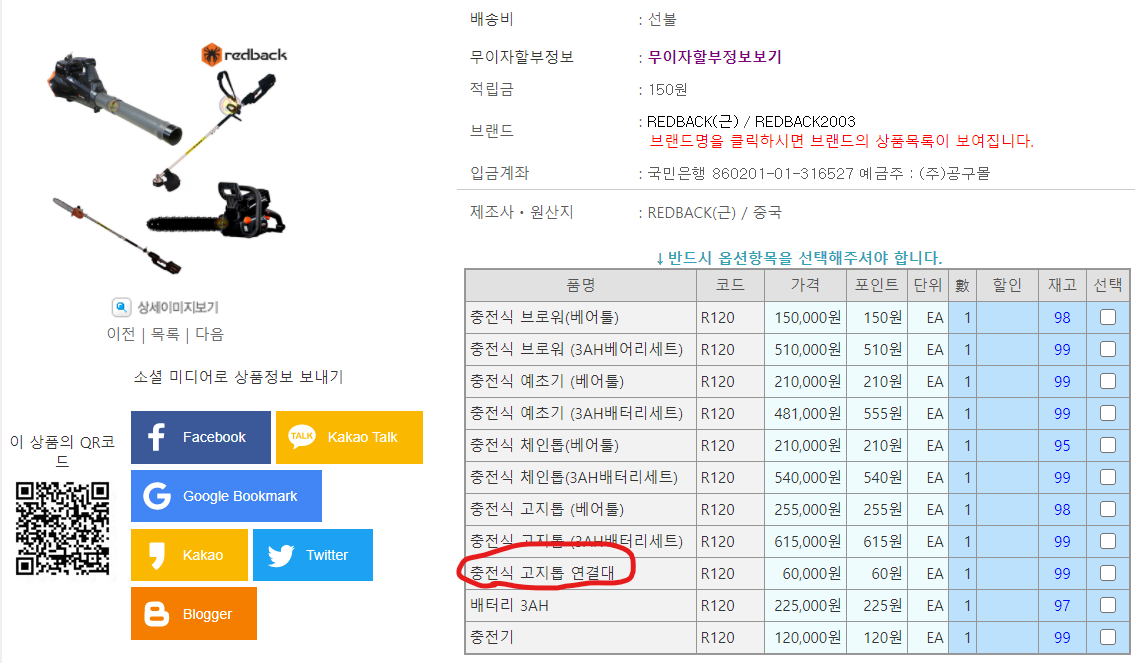Enable the 충전기 row checkbox
Screen dimensions: 1135x663
click(1107, 638)
